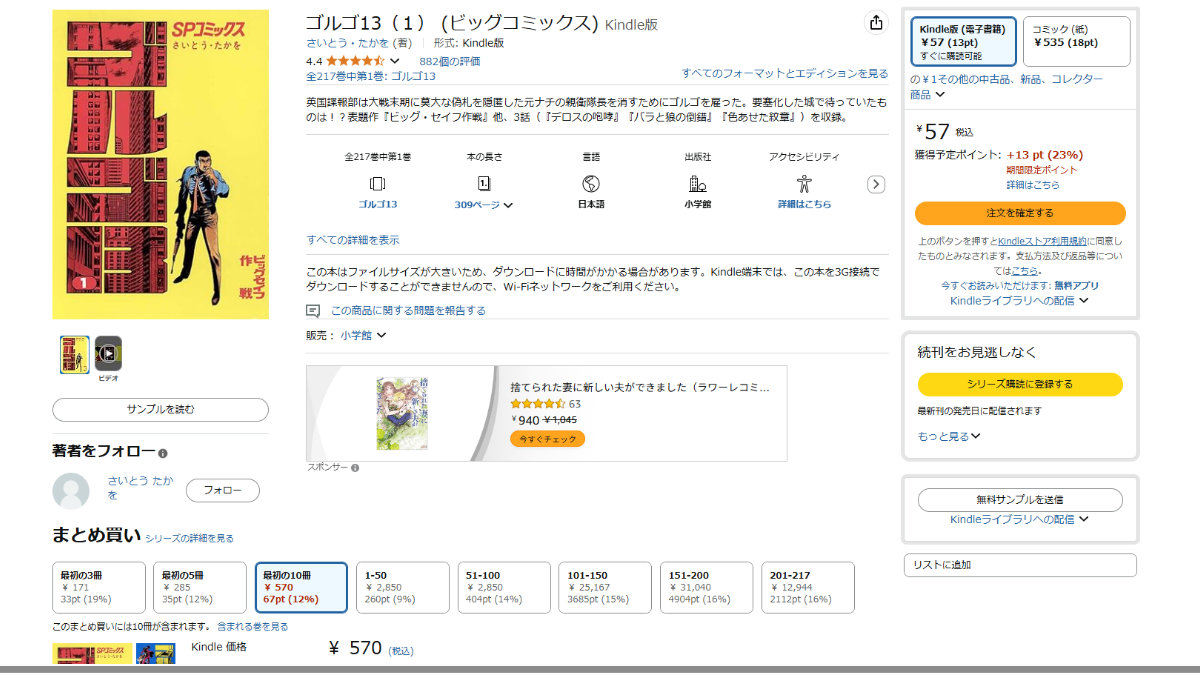Select the video thumbnail
The image size is (1200, 675).
[x=108, y=353]
